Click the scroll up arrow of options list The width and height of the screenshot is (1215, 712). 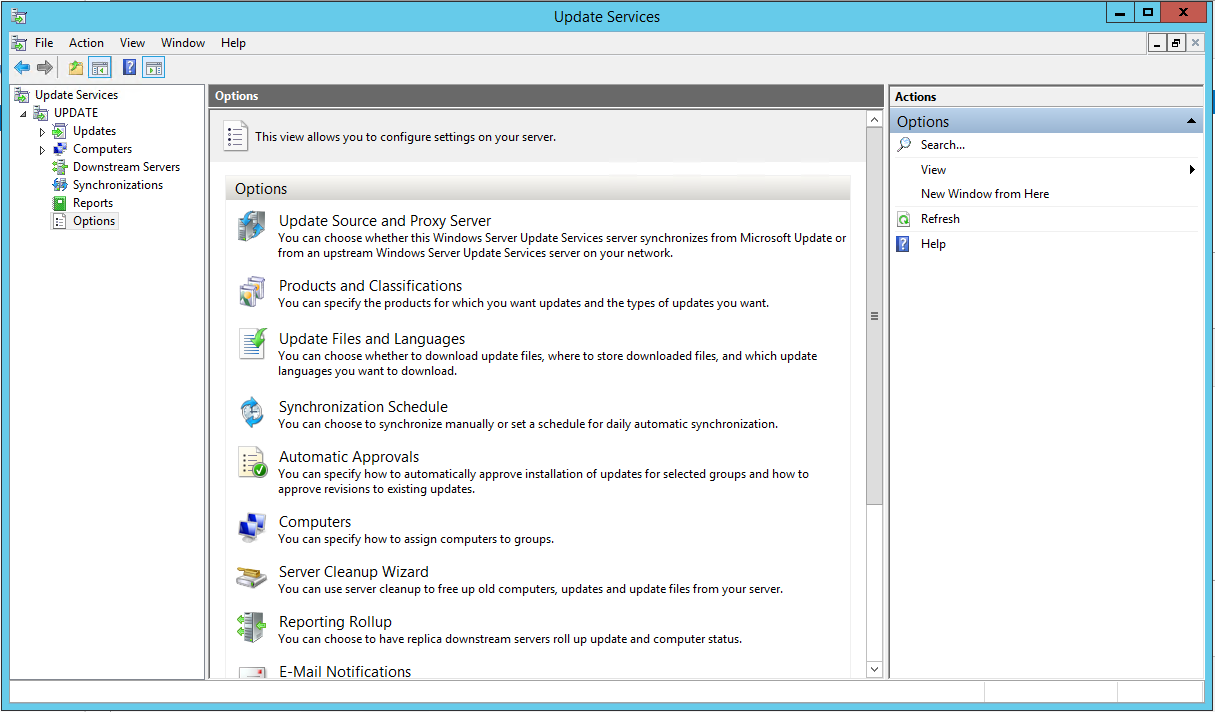pyautogui.click(x=874, y=119)
